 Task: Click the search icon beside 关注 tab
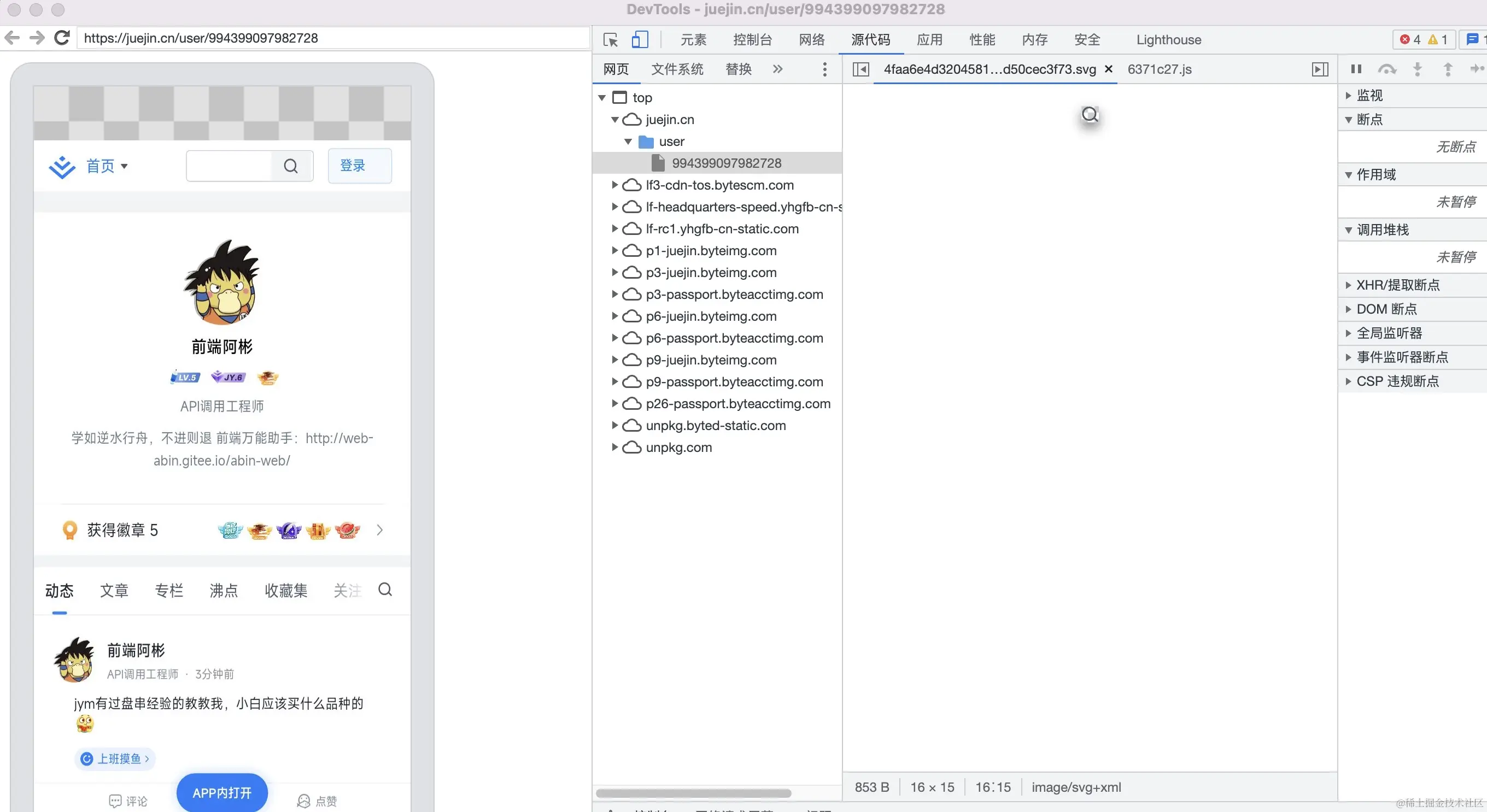(x=385, y=589)
